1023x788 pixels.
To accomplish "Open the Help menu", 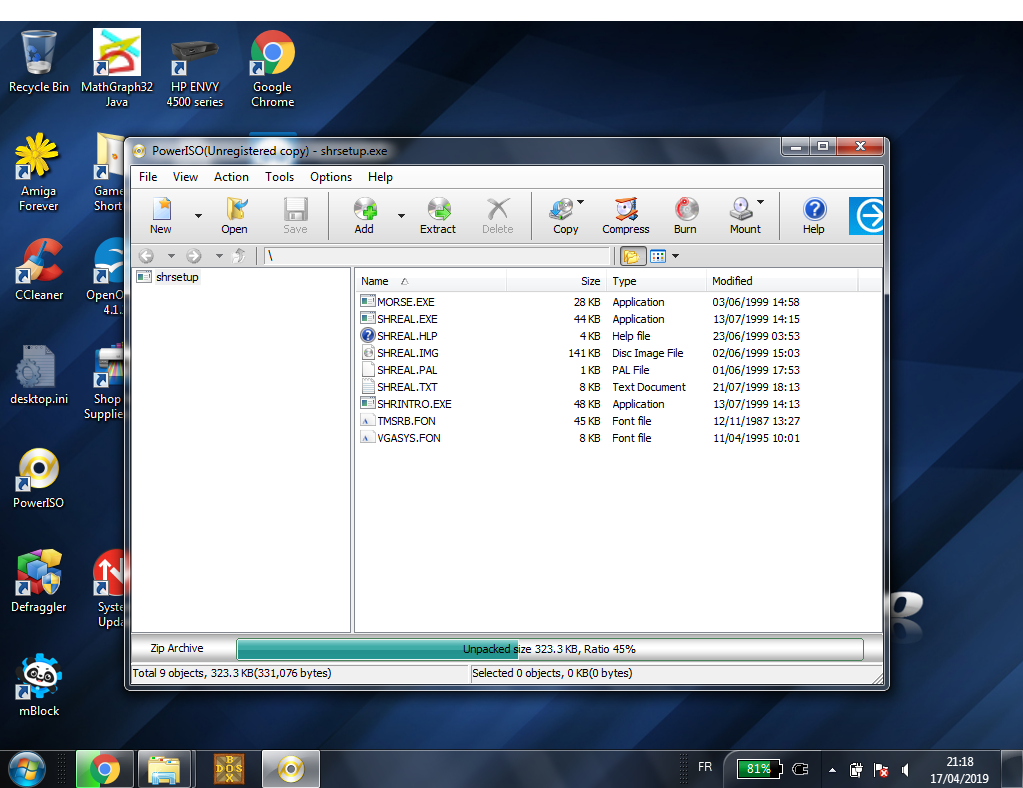I will tap(380, 177).
